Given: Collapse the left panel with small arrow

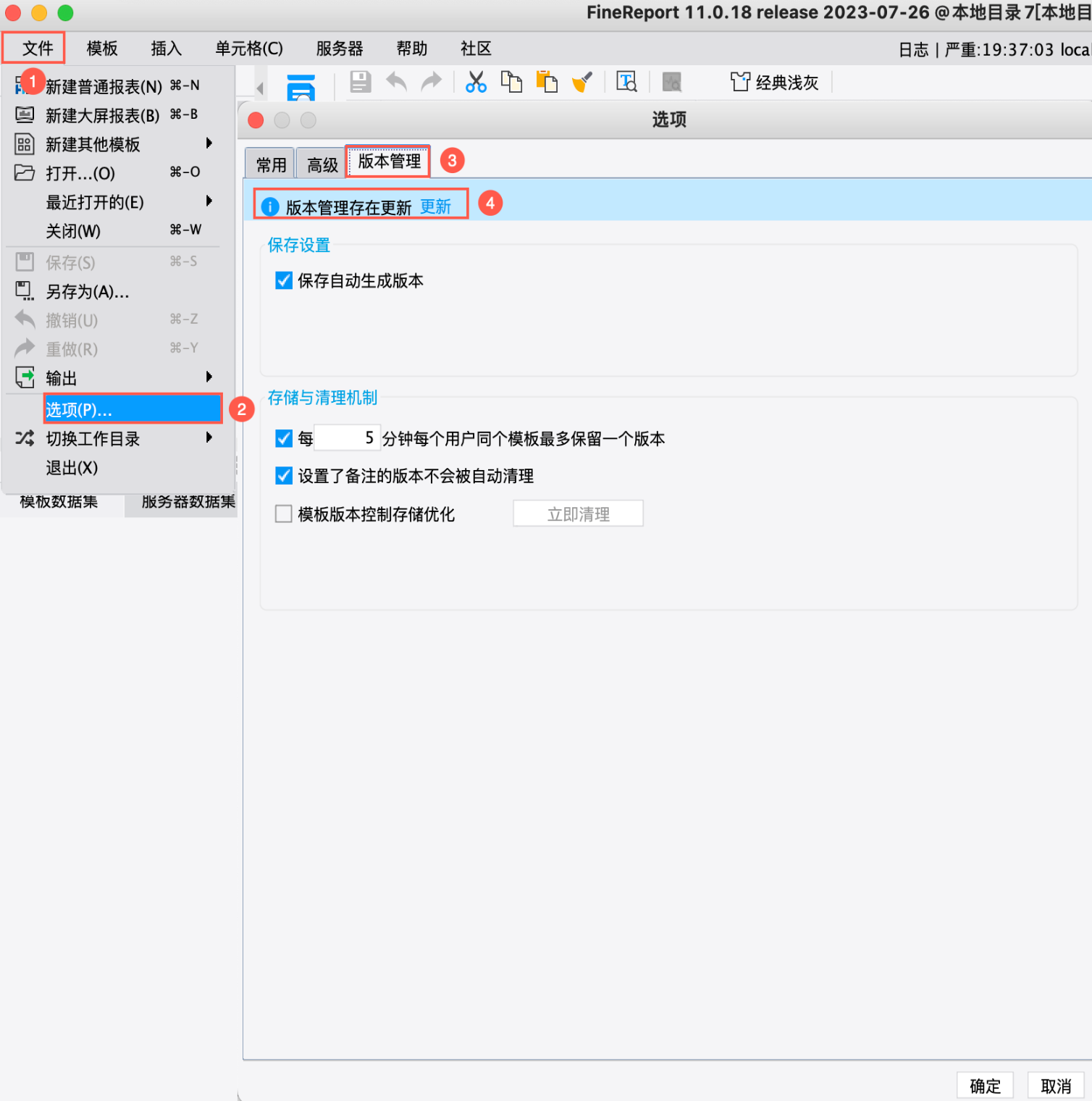Looking at the screenshot, I should click(x=260, y=88).
